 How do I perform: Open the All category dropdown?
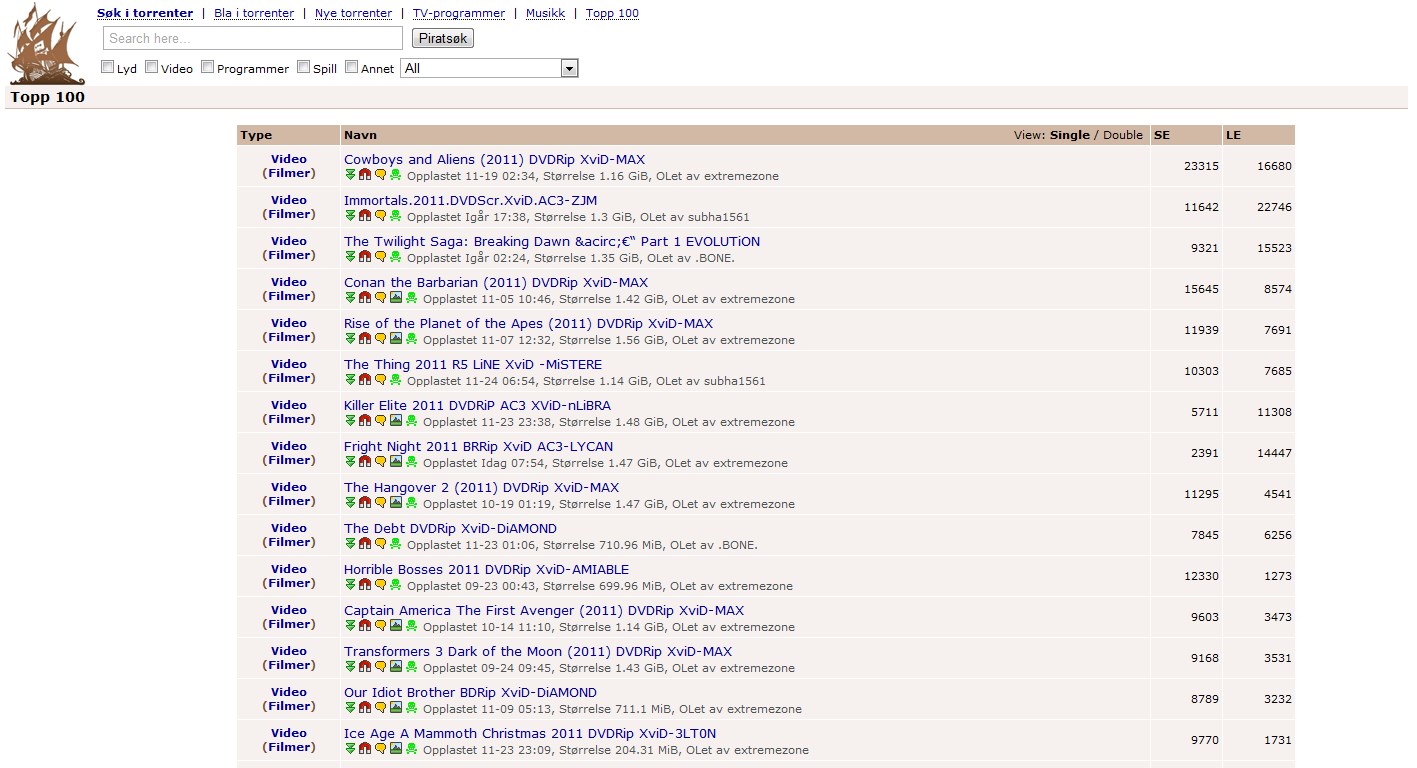(x=489, y=68)
